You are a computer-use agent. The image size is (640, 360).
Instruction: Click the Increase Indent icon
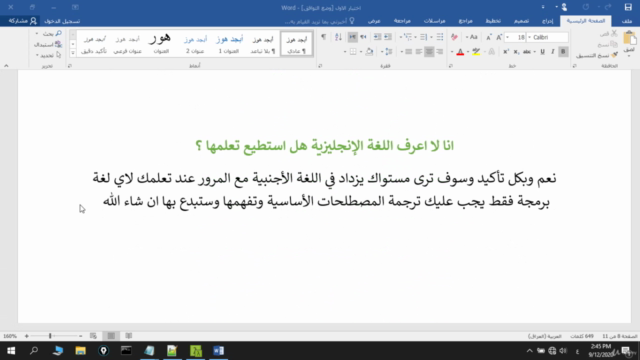378,37
